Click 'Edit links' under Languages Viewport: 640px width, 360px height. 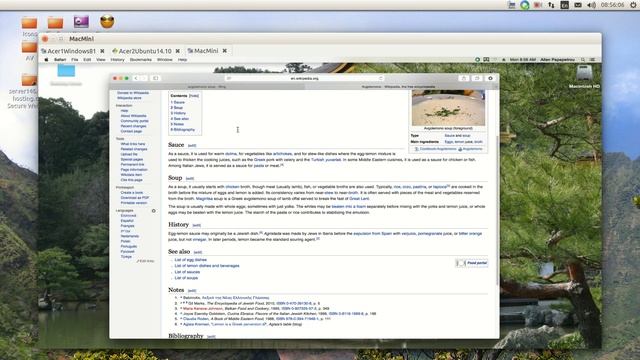[x=146, y=261]
